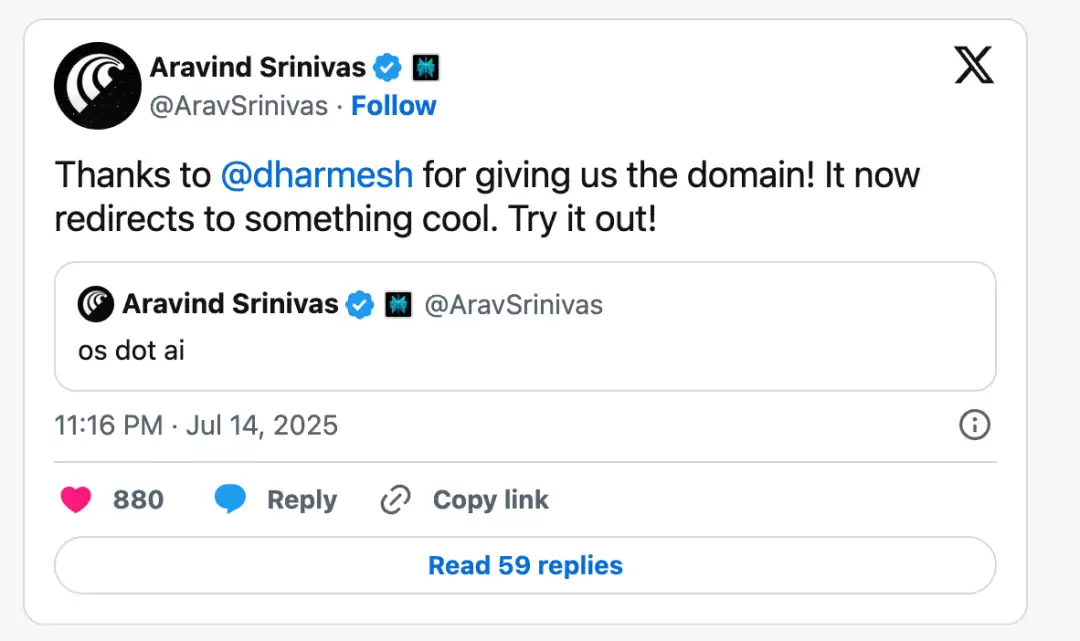
Task: Open the tweet timestamp 11:16 PM Jul 14, 2025
Action: click(196, 425)
